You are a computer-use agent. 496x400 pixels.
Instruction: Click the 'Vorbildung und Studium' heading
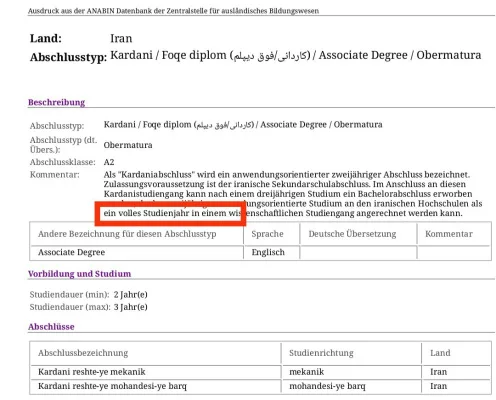click(x=79, y=274)
